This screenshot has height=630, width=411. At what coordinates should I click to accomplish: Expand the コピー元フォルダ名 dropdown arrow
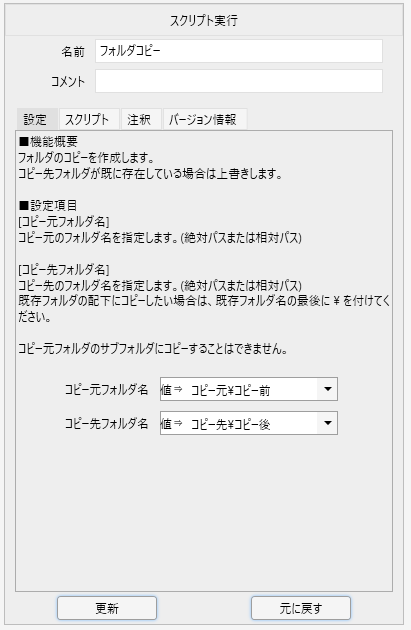tap(327, 389)
